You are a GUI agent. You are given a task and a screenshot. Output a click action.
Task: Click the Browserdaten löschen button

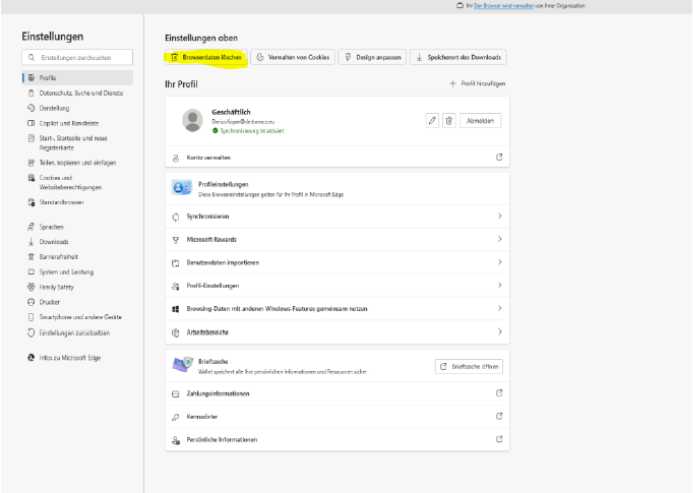(205, 58)
